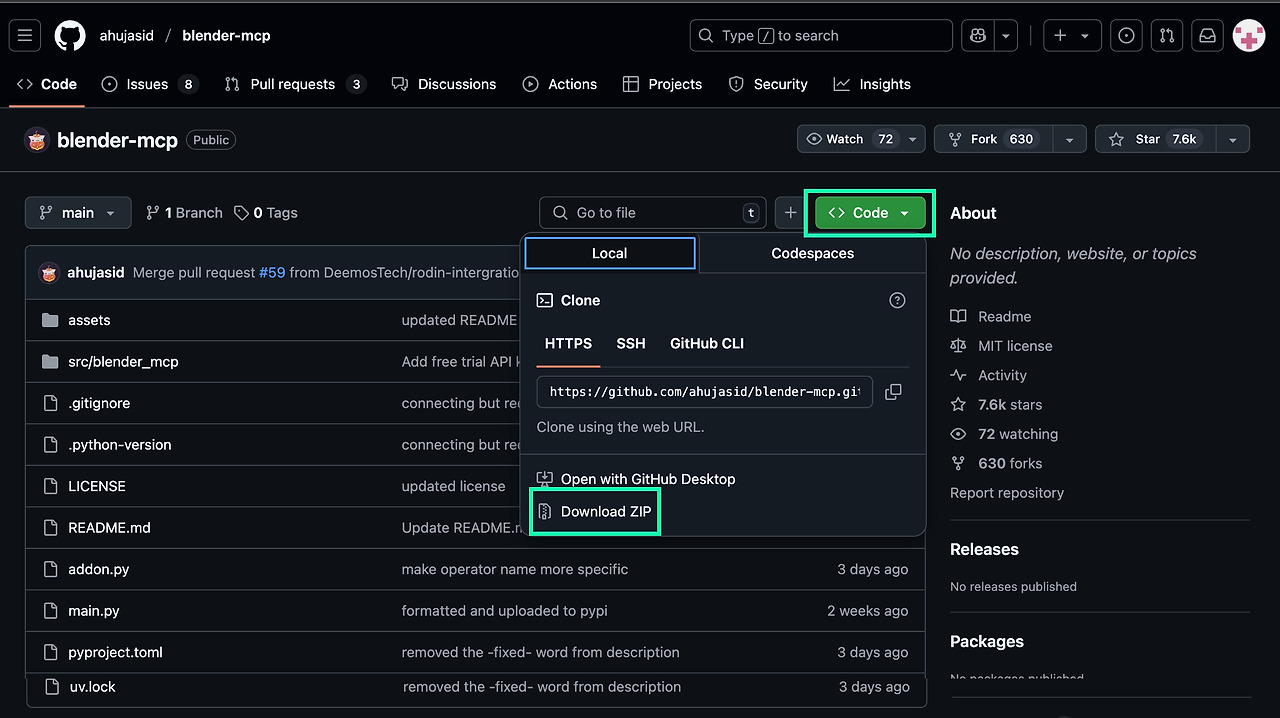This screenshot has width=1280, height=718.
Task: Open the create new plus dropdown
Action: click(x=1072, y=35)
